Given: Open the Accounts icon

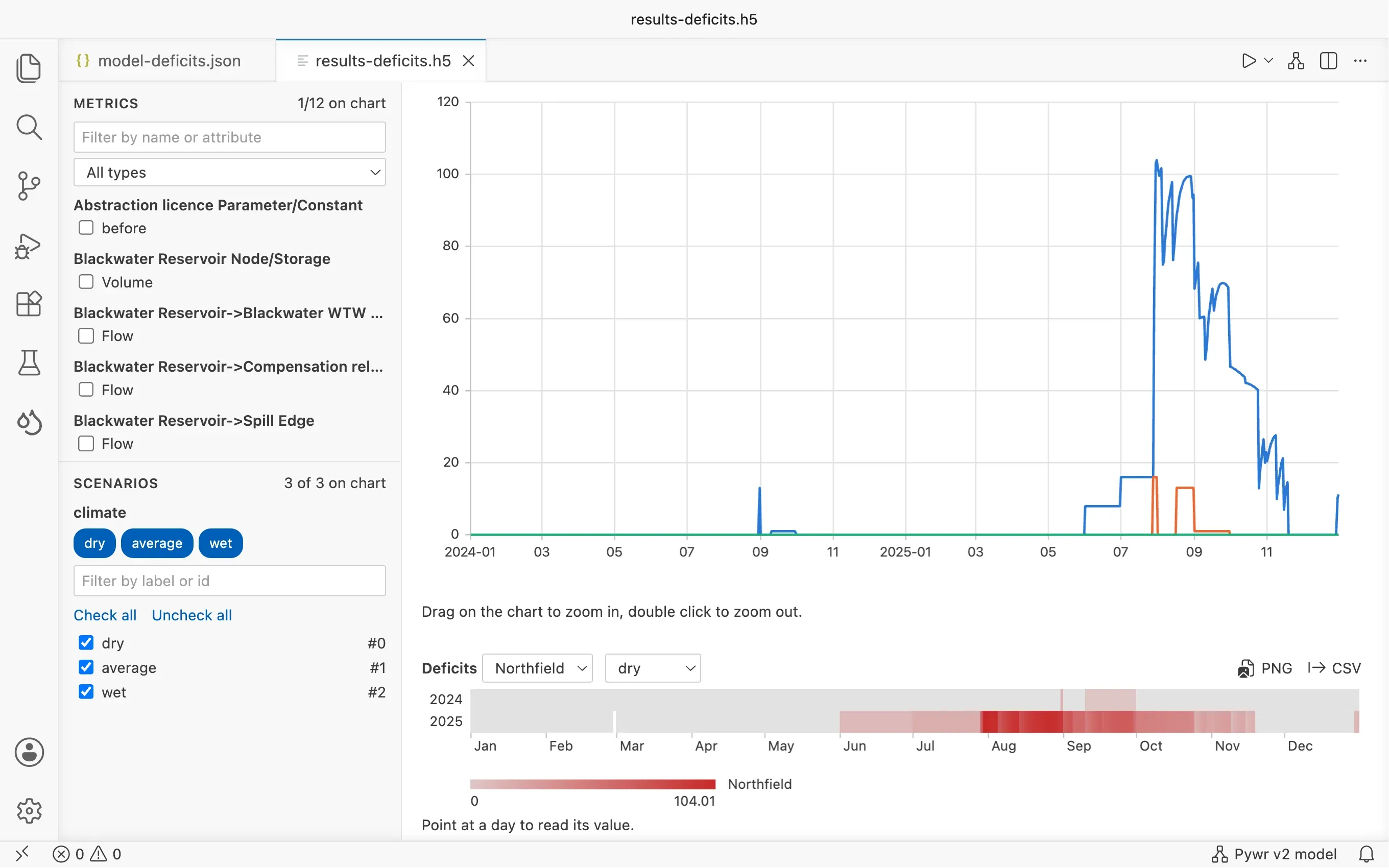Looking at the screenshot, I should click(x=29, y=752).
